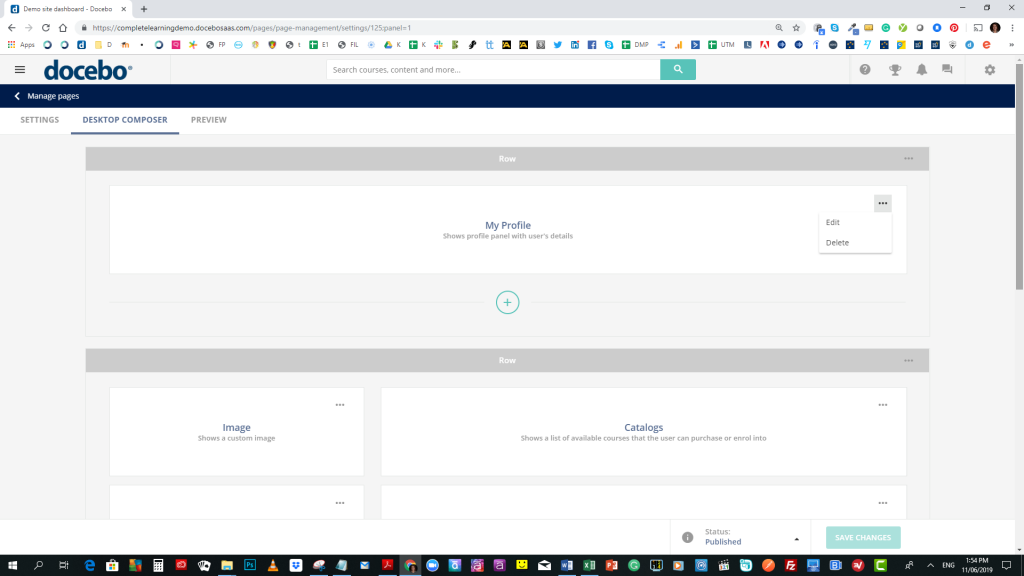This screenshot has height=576, width=1024.
Task: Open the help question mark icon
Action: click(x=865, y=70)
